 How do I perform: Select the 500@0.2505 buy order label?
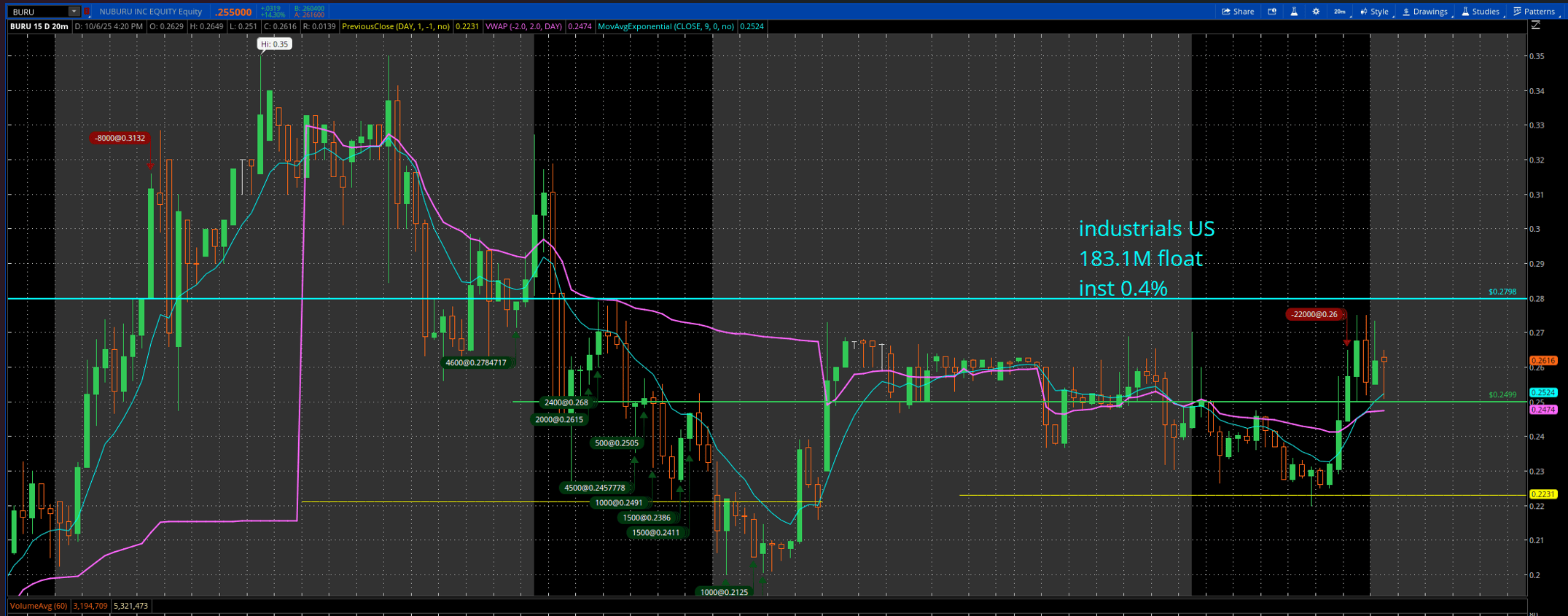click(617, 442)
